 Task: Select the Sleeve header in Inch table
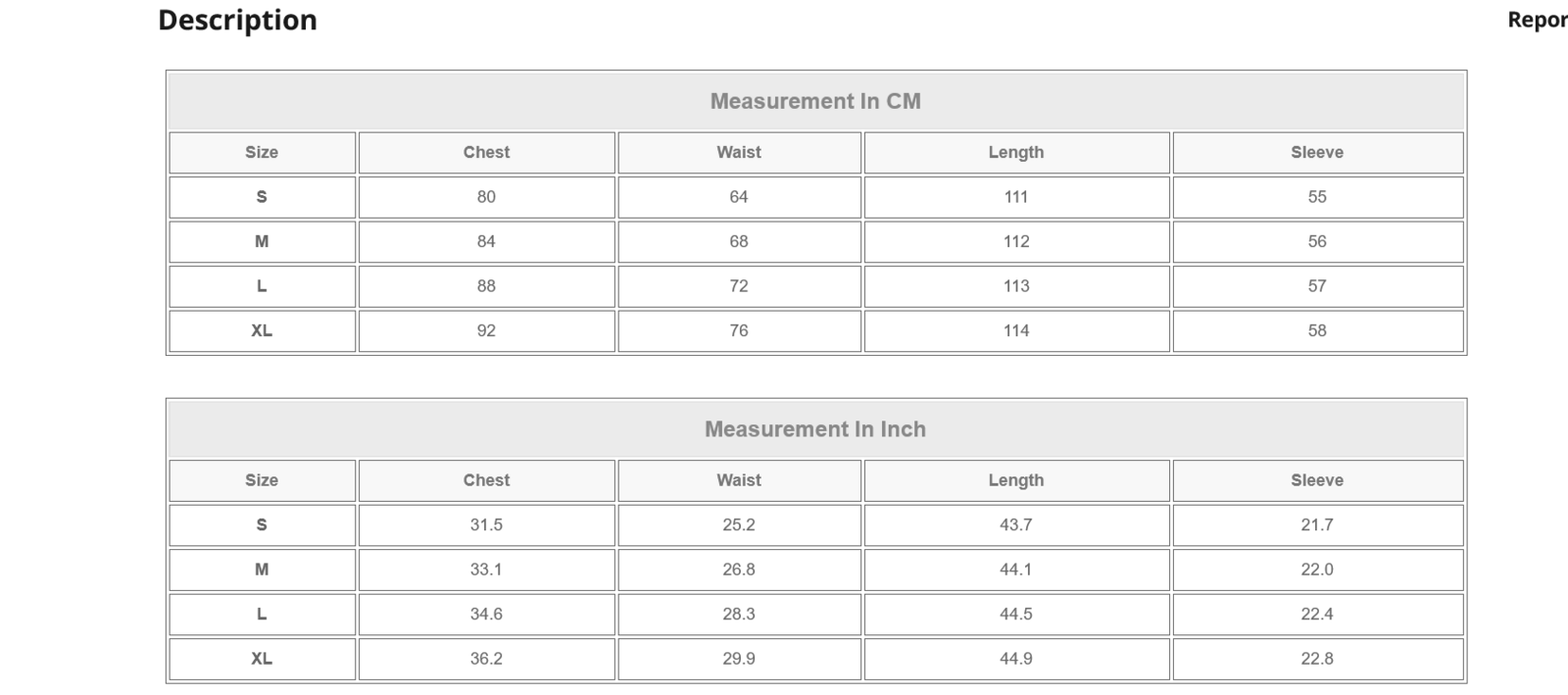(1317, 480)
